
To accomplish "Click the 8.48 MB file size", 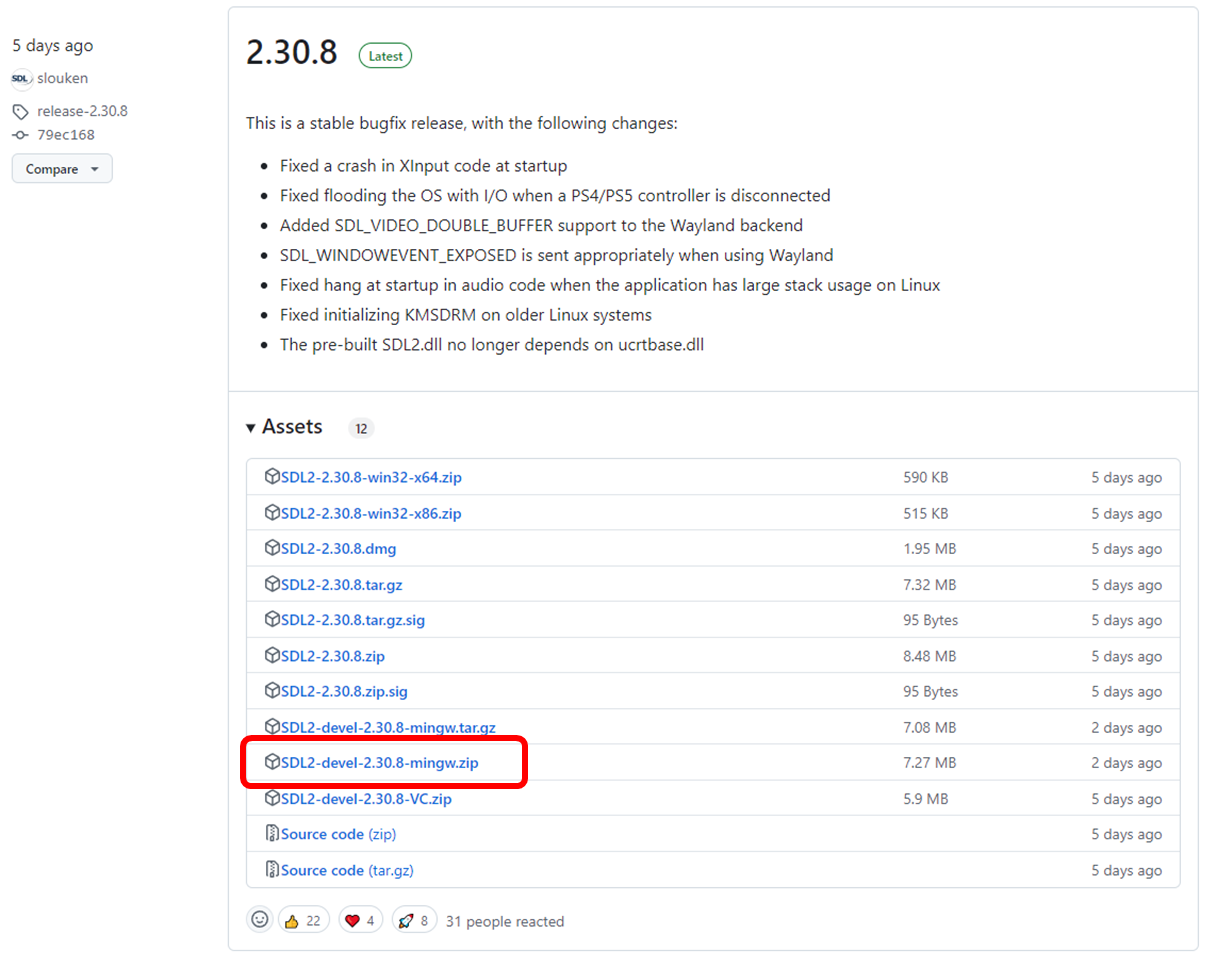I will click(x=929, y=657).
